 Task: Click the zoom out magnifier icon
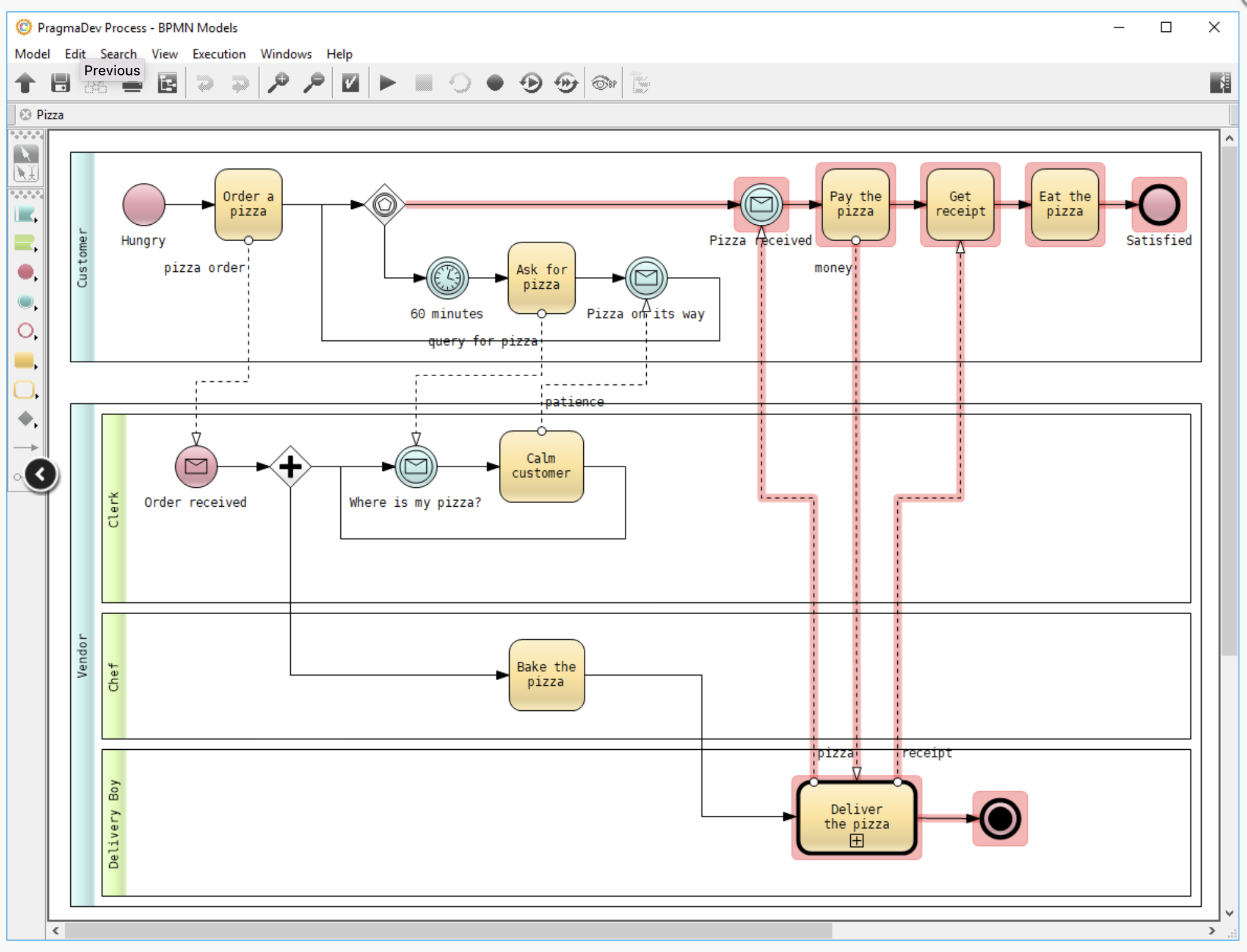click(313, 83)
